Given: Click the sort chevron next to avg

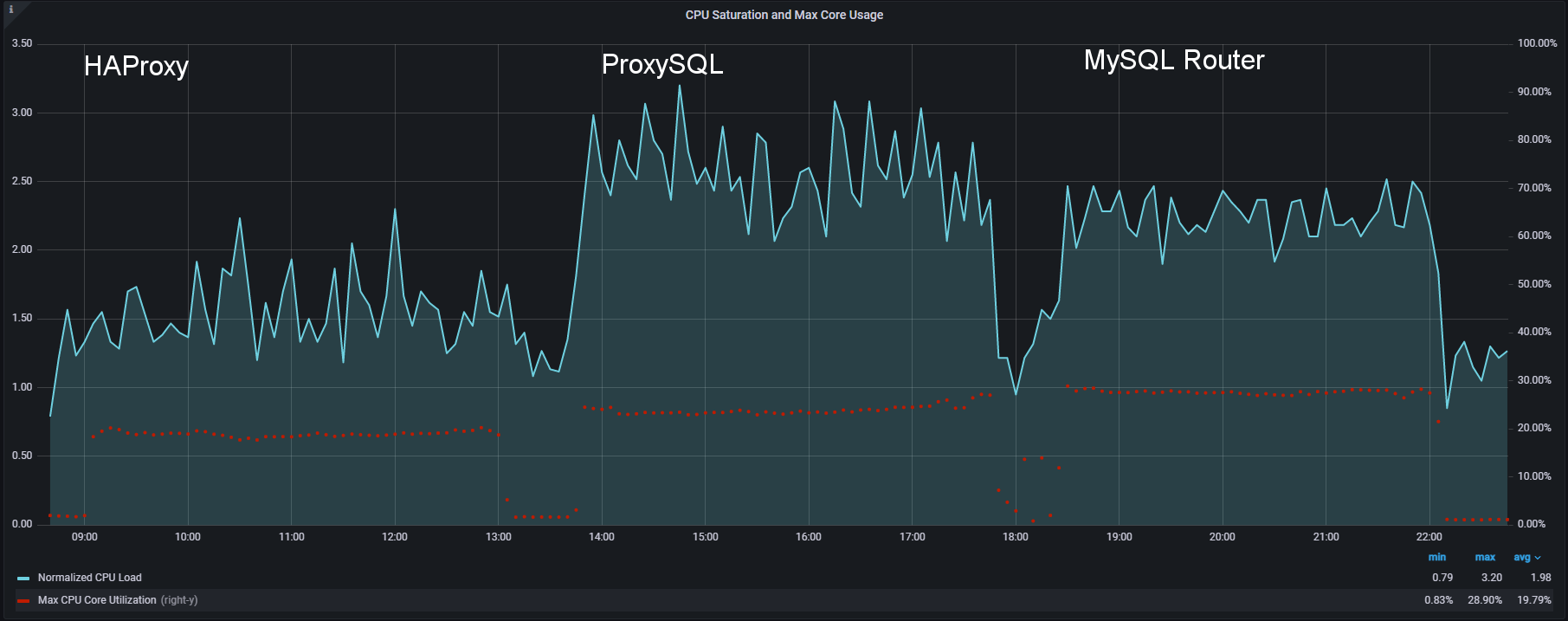Looking at the screenshot, I should coord(1538,559).
